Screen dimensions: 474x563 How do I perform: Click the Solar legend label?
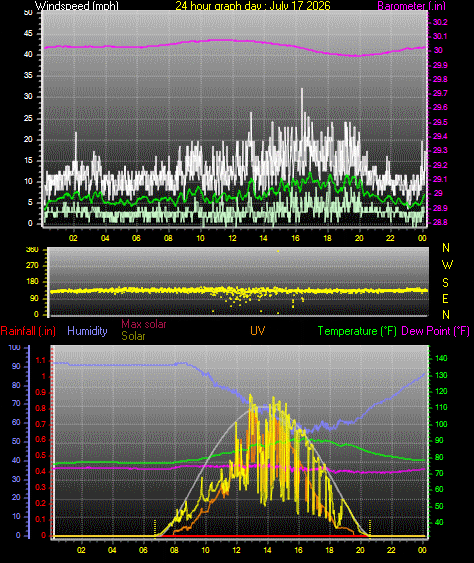pos(133,336)
